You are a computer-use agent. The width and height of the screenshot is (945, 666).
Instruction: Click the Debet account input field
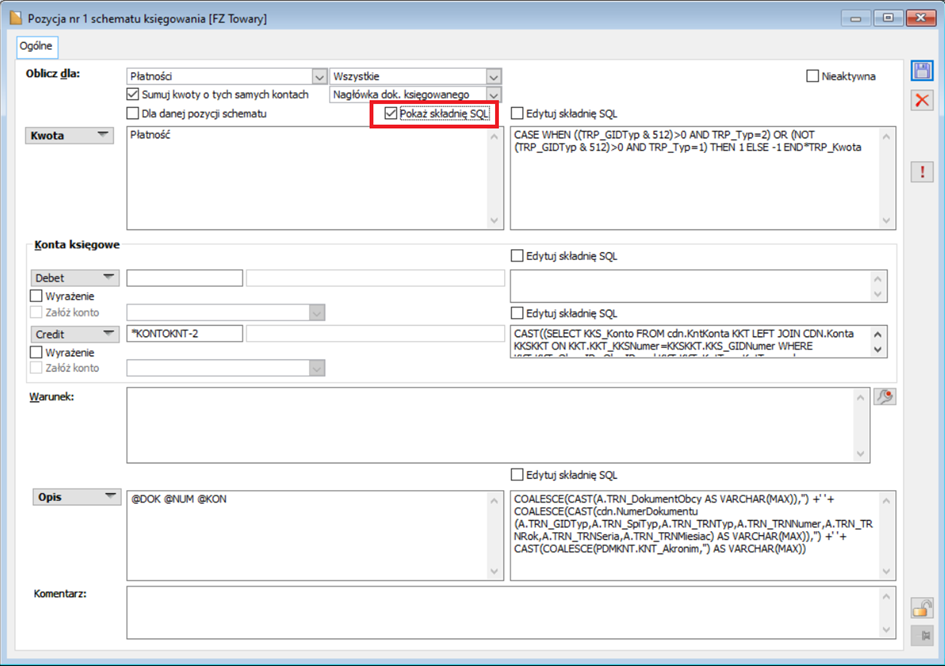coord(184,278)
